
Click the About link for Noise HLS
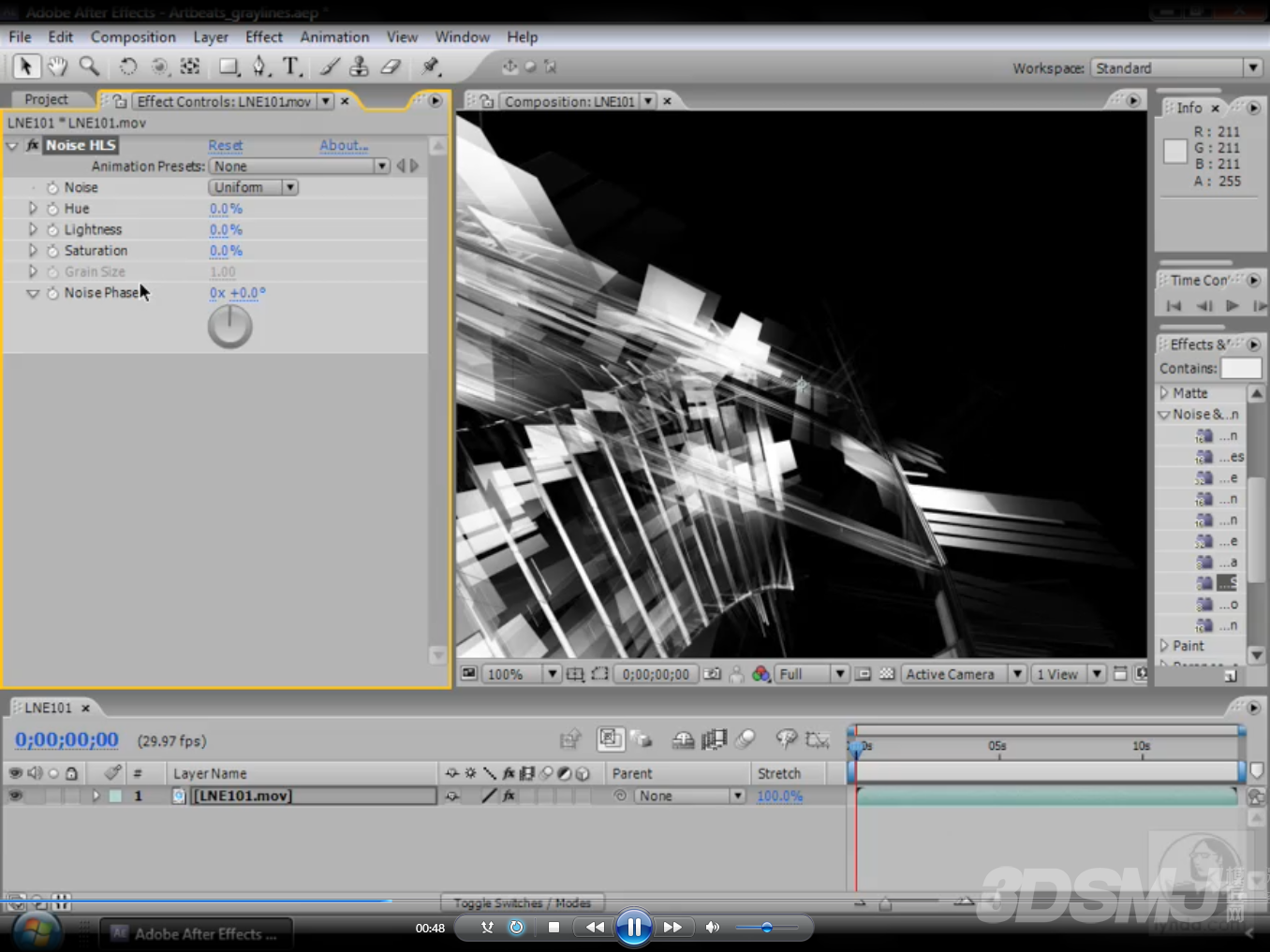coord(344,145)
